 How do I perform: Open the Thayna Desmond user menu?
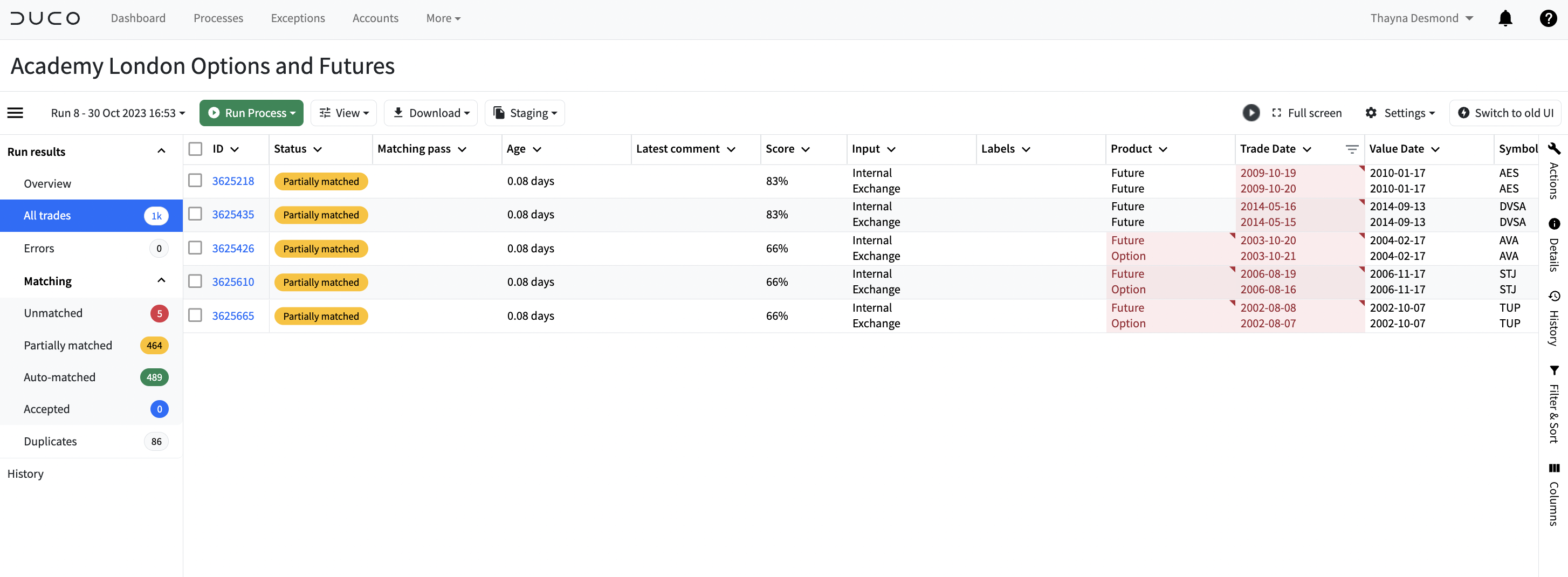click(1421, 18)
